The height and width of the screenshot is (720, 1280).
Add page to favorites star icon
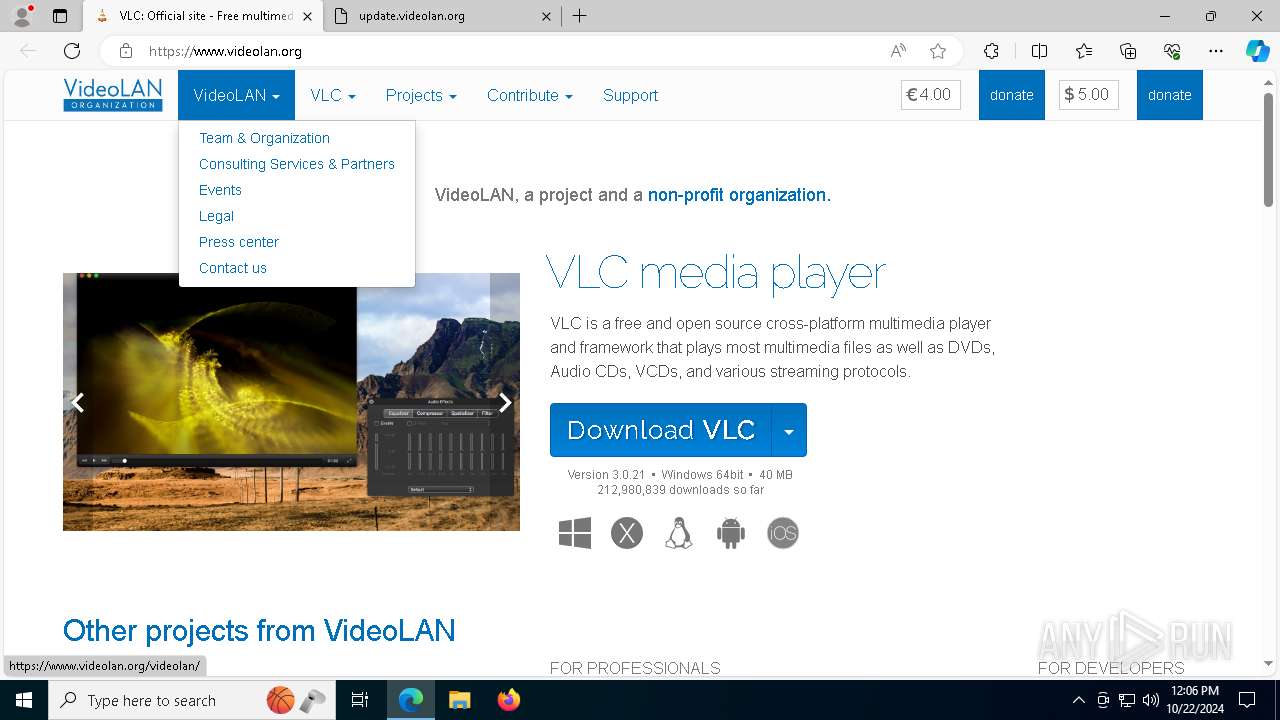937,51
